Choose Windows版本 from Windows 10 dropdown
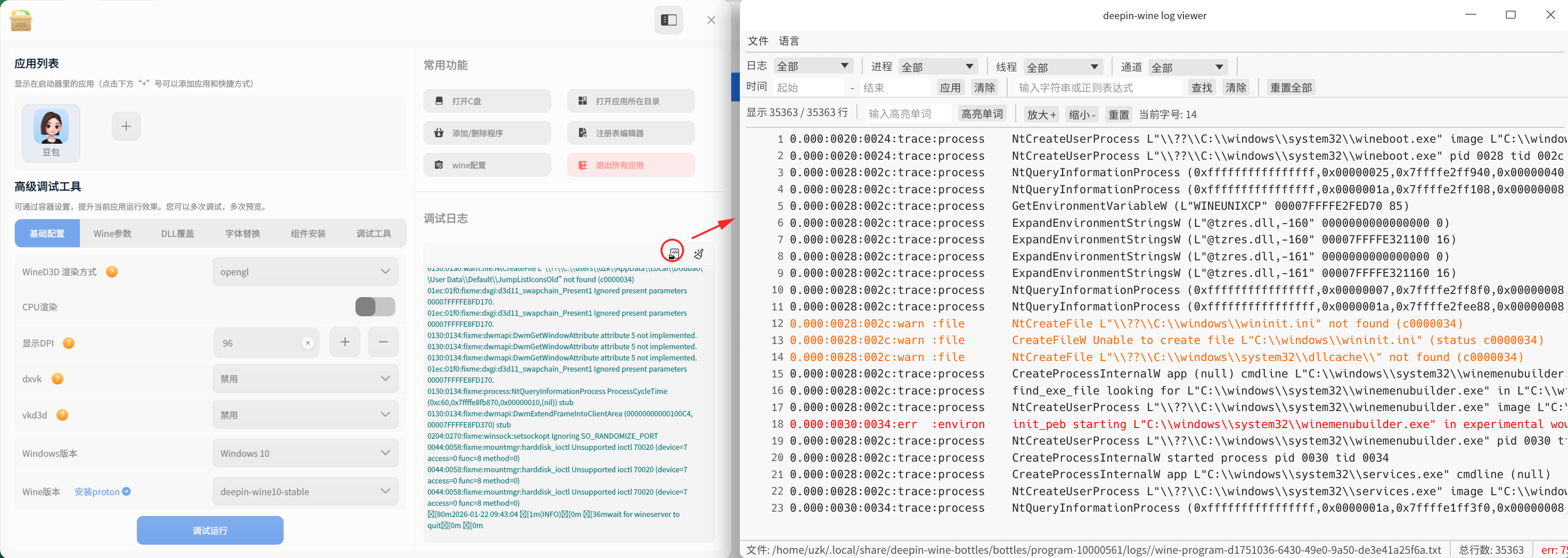 click(x=306, y=453)
